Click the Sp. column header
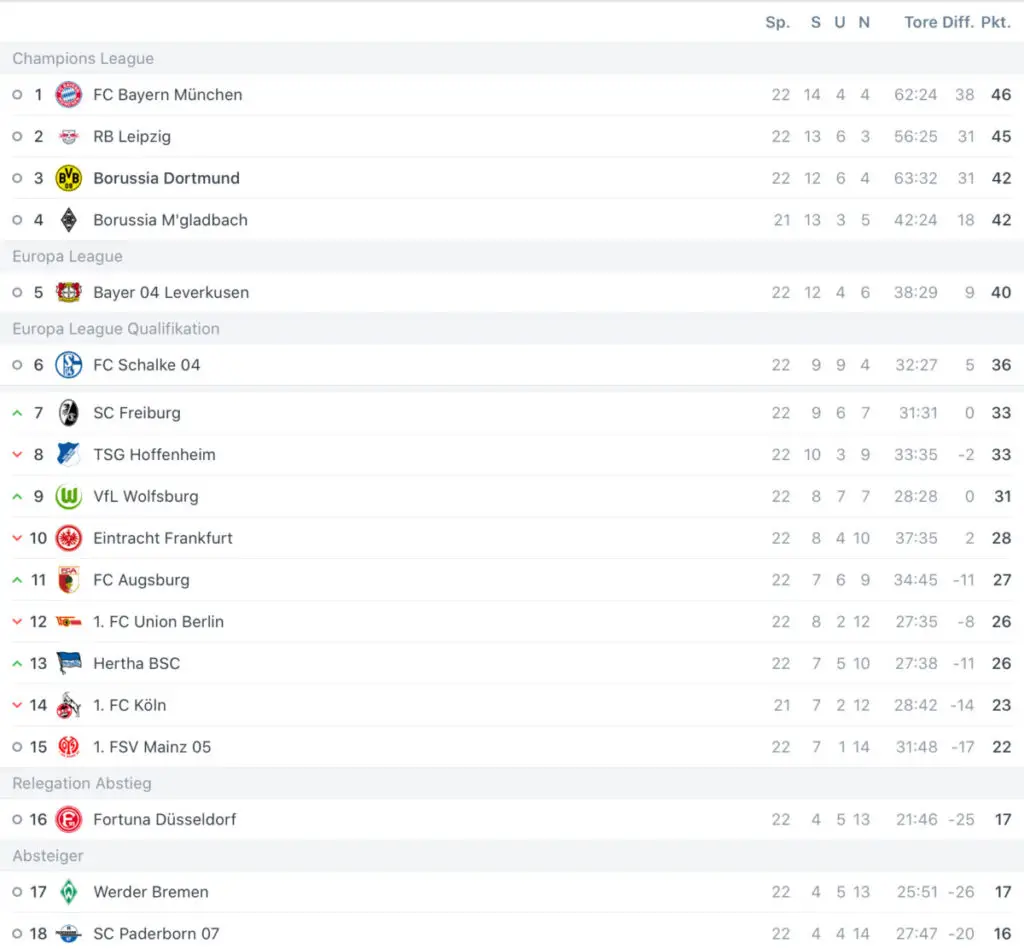This screenshot has width=1024, height=949. (778, 22)
